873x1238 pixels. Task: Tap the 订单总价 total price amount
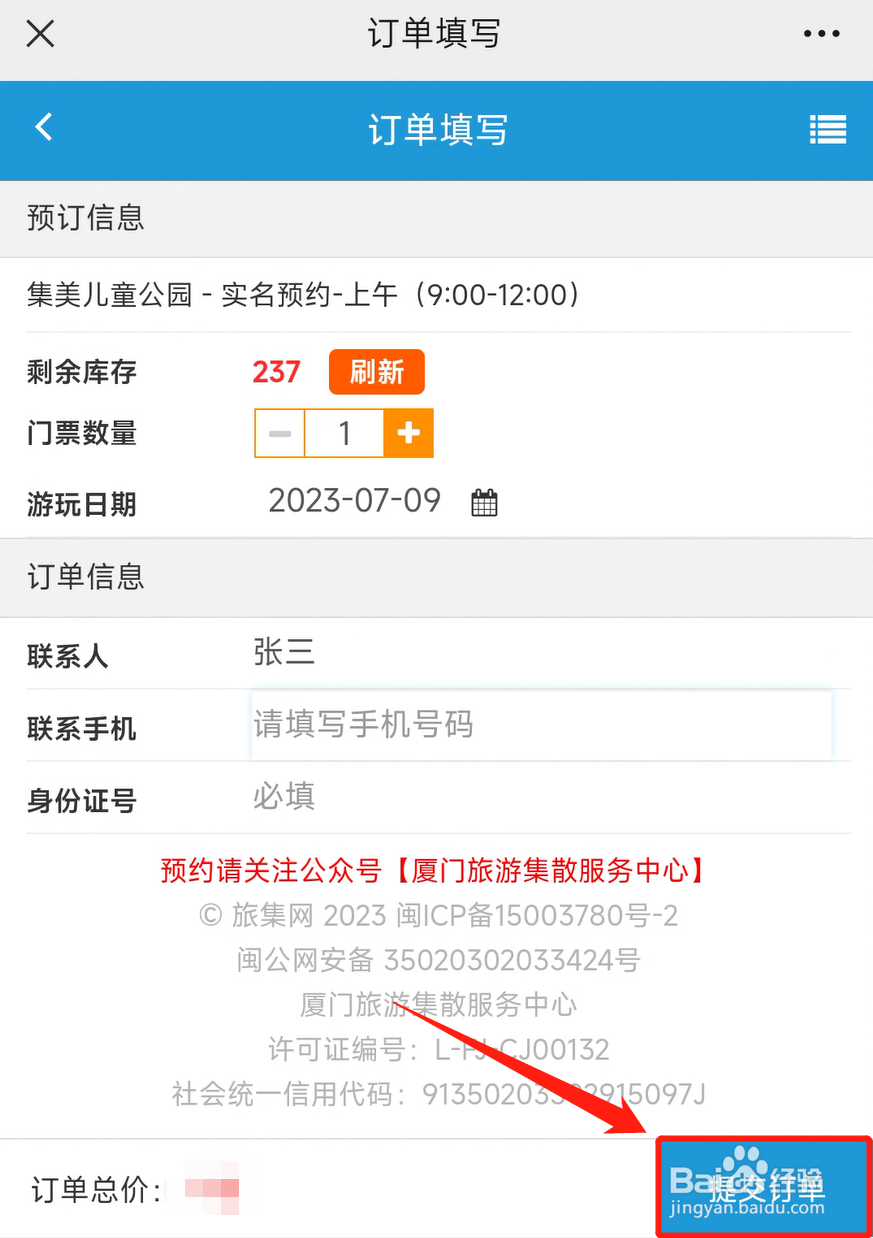(212, 1189)
